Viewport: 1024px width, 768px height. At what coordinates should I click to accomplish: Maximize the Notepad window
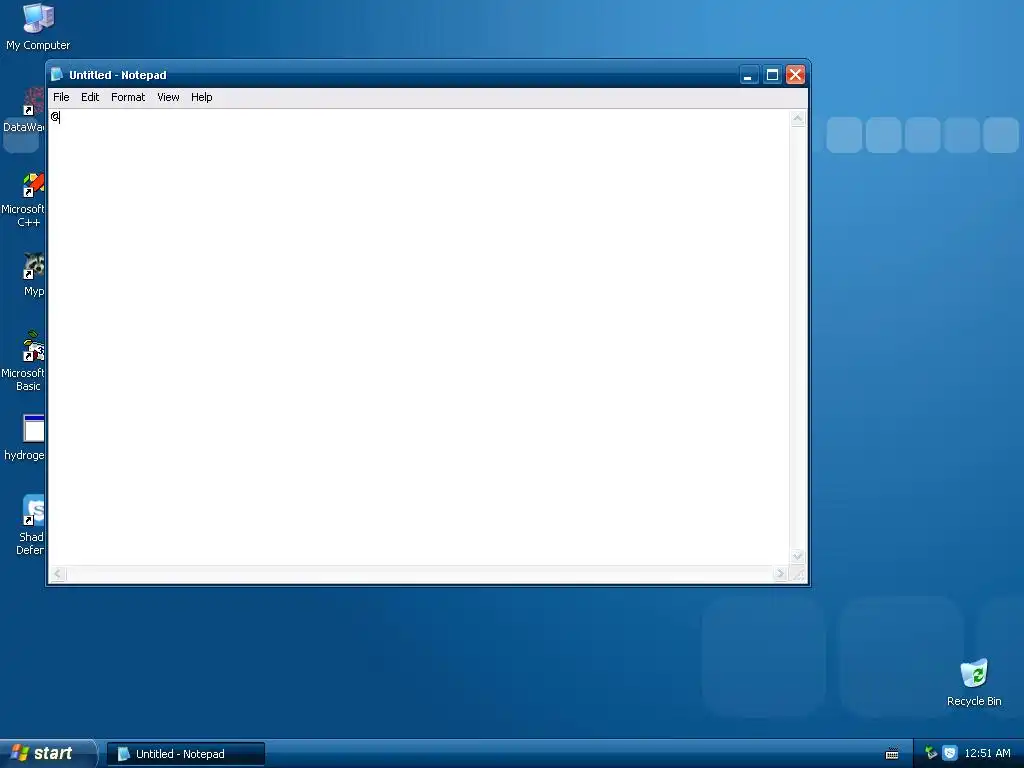[772, 75]
